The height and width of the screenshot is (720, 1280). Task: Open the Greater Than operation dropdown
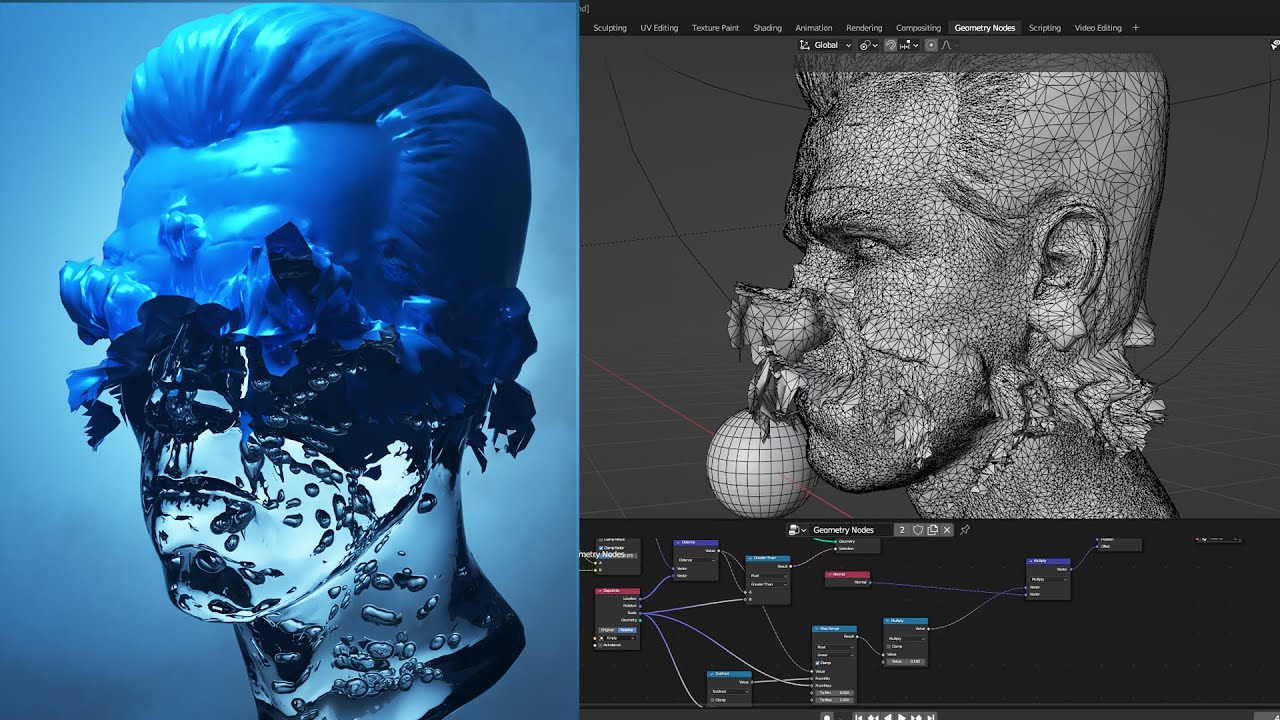(768, 584)
